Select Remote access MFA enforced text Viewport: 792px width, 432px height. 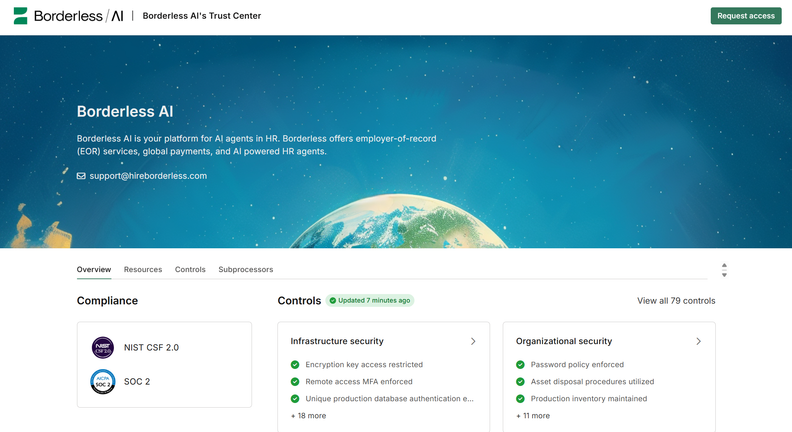coord(359,381)
